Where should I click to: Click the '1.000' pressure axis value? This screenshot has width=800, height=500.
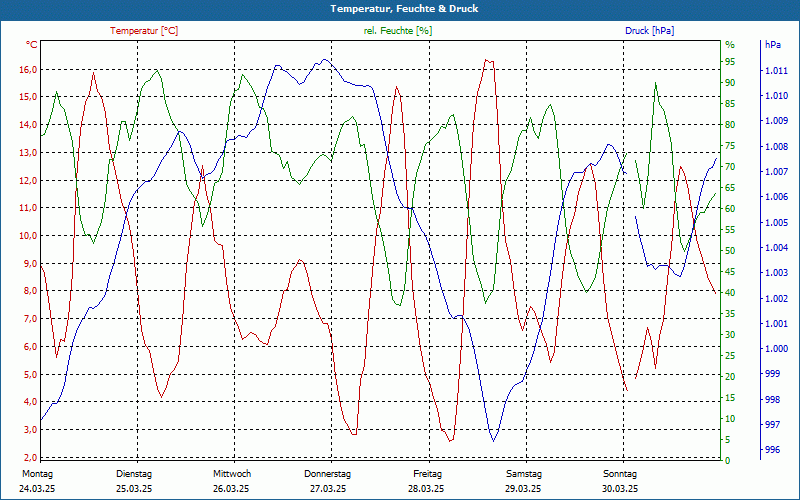click(x=777, y=348)
